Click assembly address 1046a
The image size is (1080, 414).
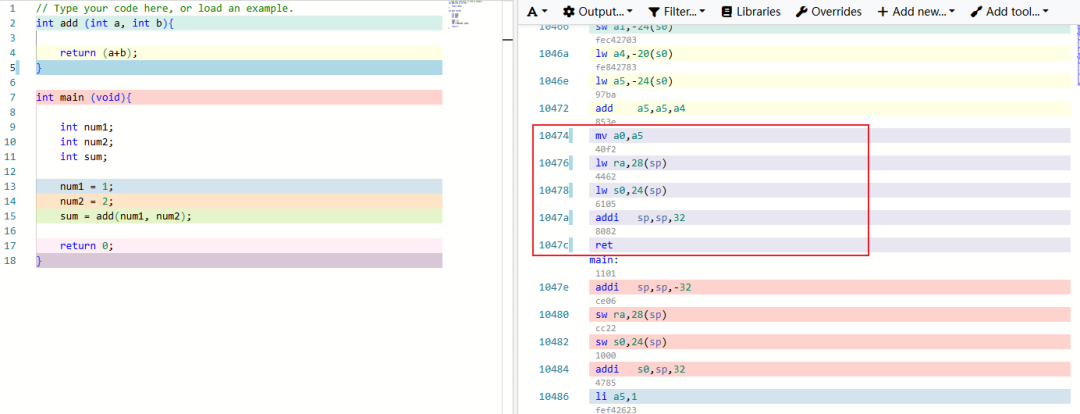pos(553,54)
